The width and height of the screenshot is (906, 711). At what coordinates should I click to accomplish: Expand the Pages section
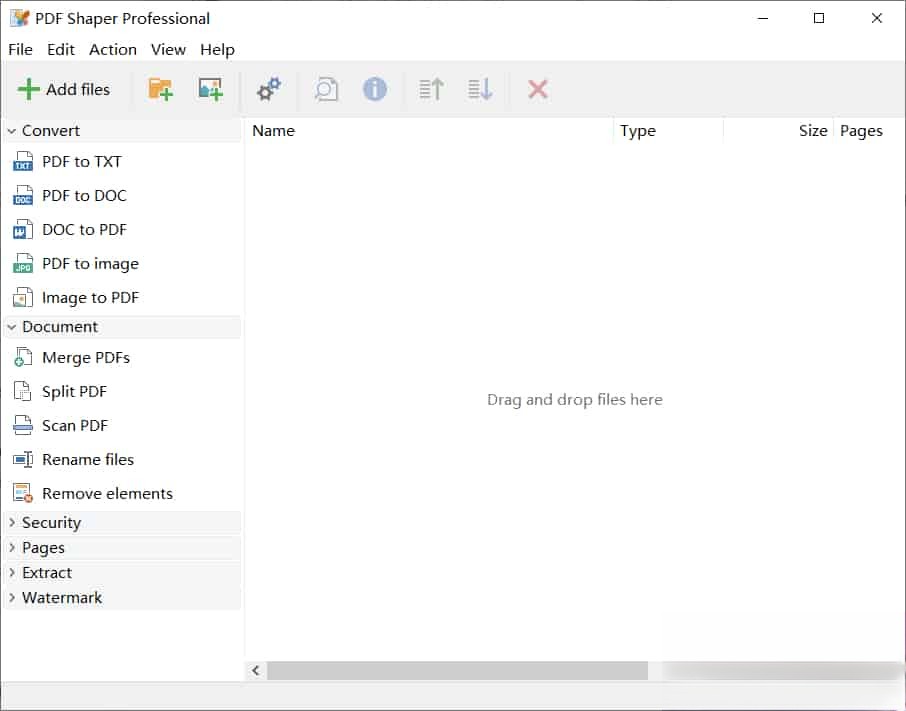tap(122, 548)
